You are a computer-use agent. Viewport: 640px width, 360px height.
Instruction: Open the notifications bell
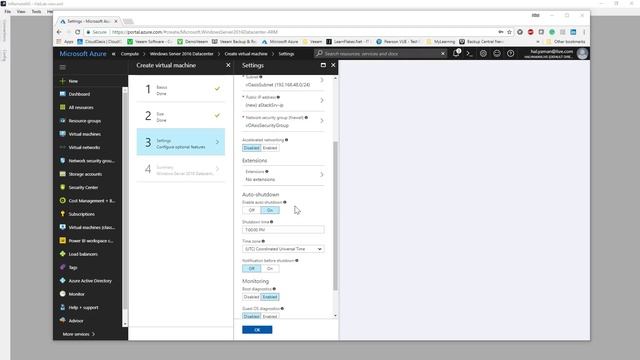(x=456, y=53)
